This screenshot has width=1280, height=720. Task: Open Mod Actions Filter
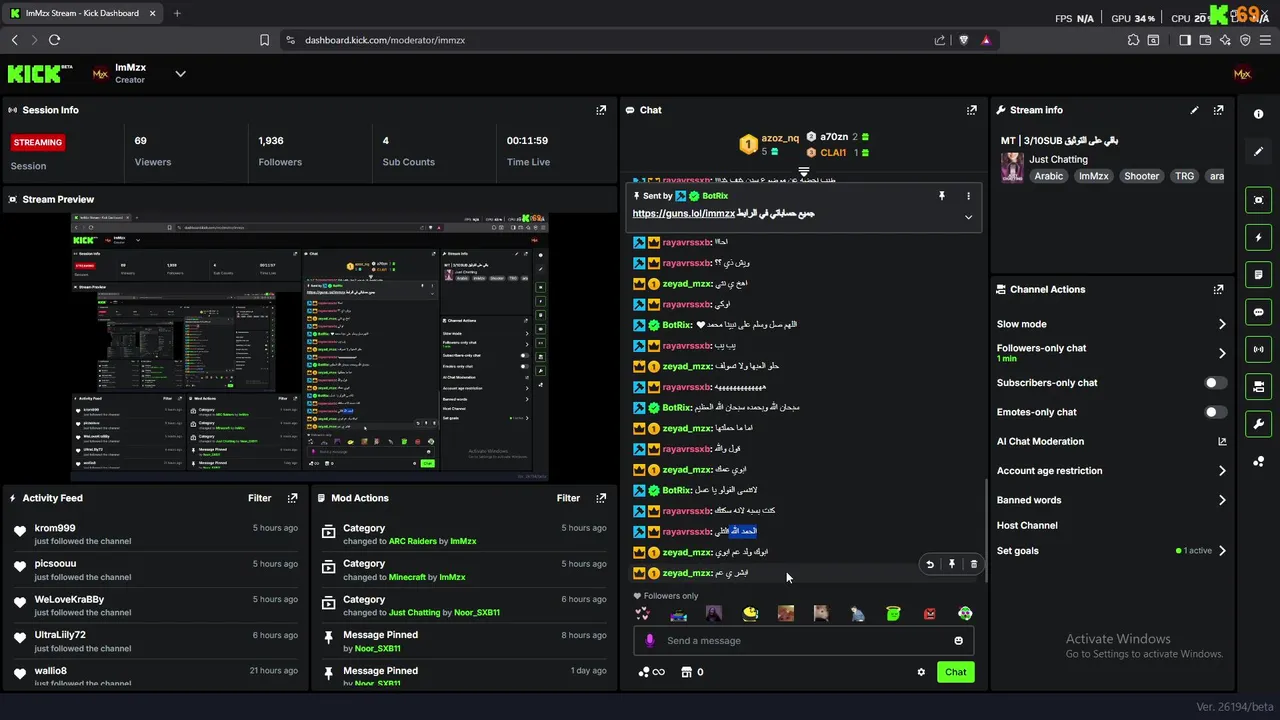[568, 498]
